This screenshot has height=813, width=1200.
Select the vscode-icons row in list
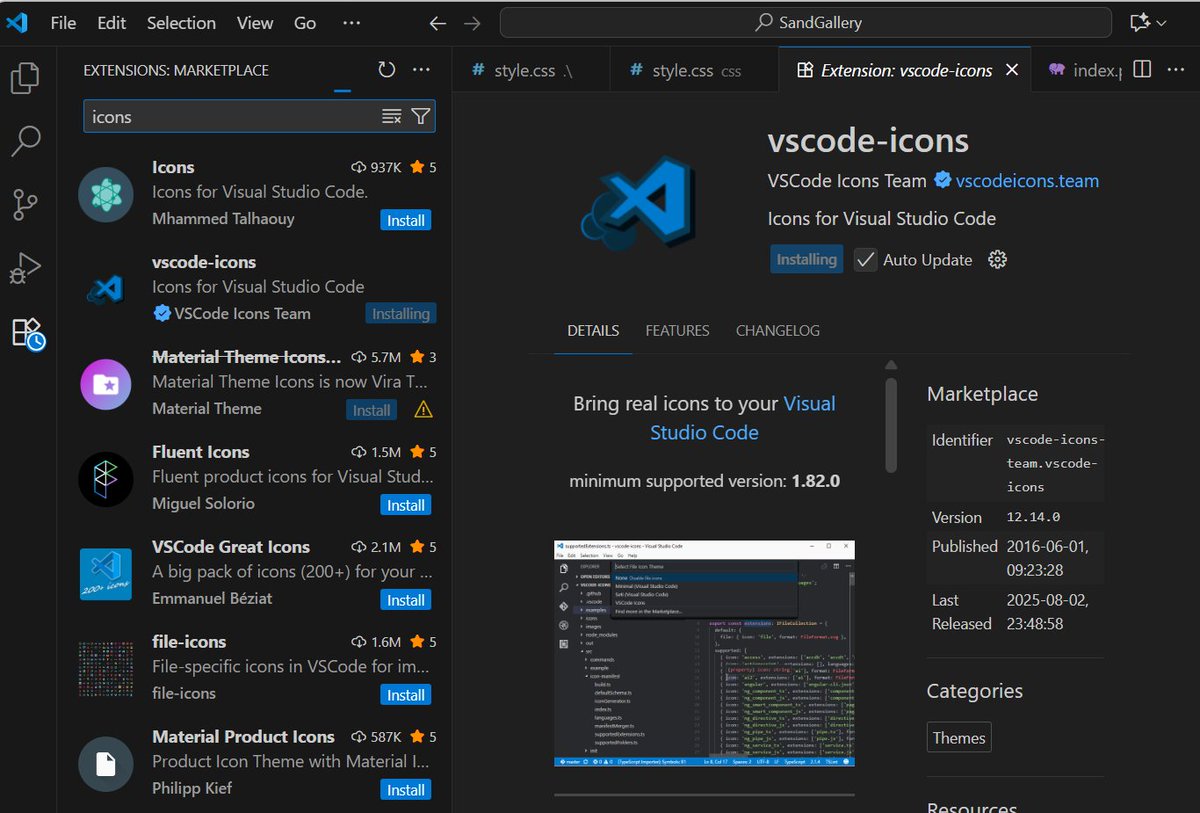click(x=254, y=289)
